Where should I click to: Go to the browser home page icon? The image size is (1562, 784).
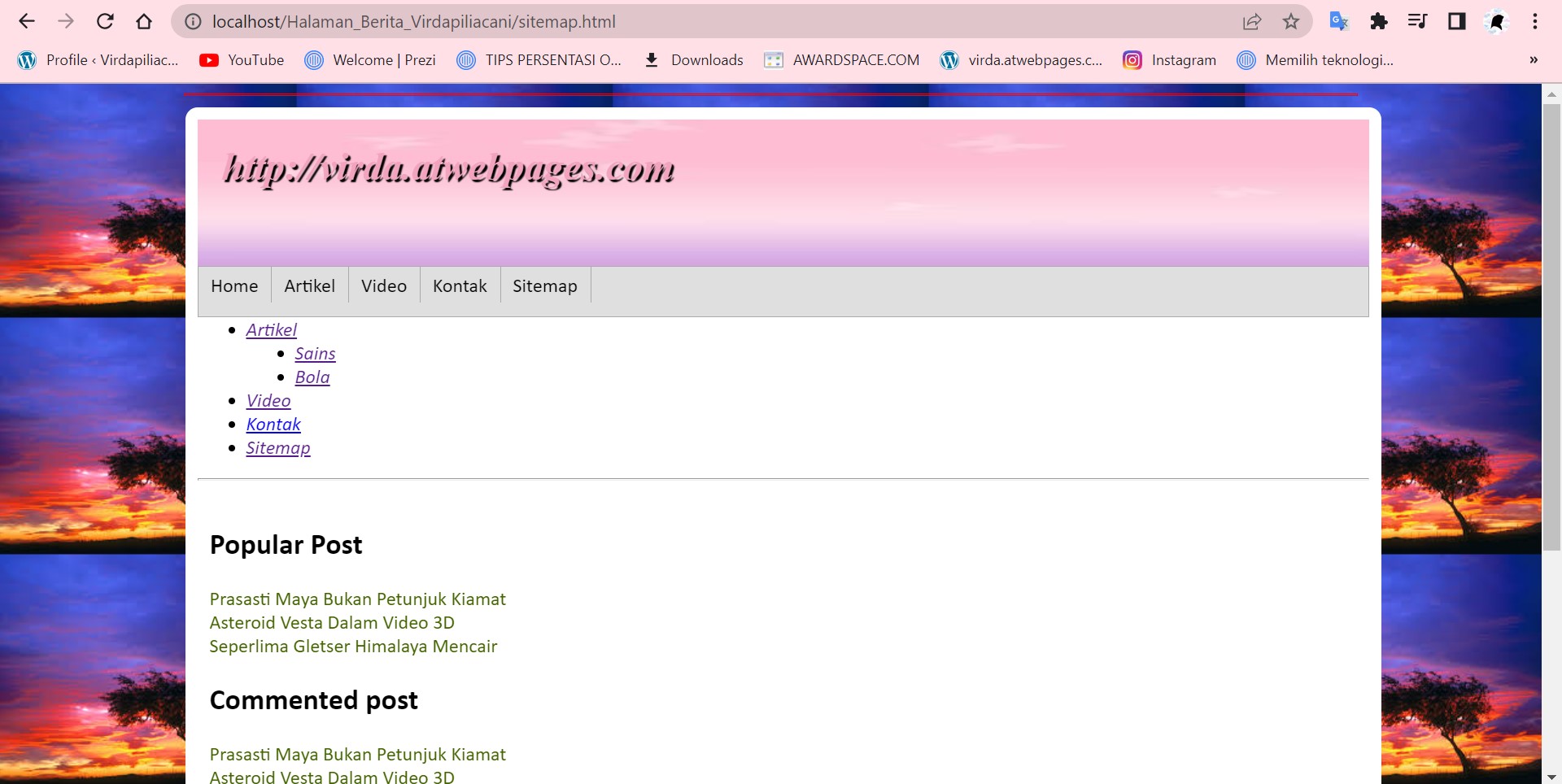[x=144, y=22]
